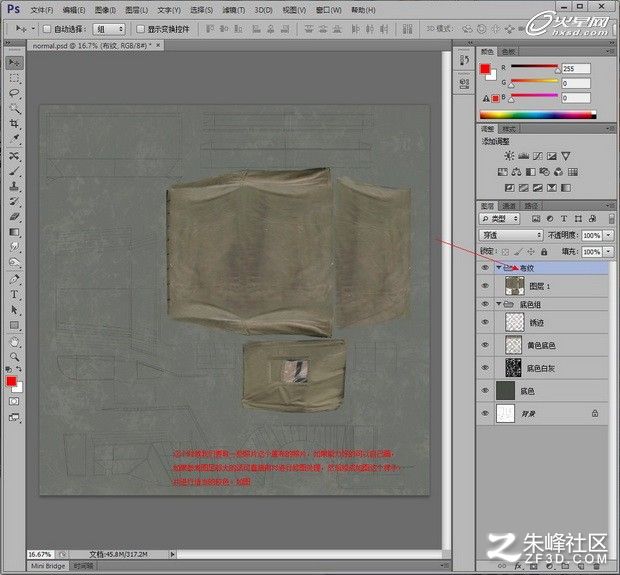The image size is (620, 575).
Task: Switch to the 通道 tab
Action: click(x=509, y=206)
